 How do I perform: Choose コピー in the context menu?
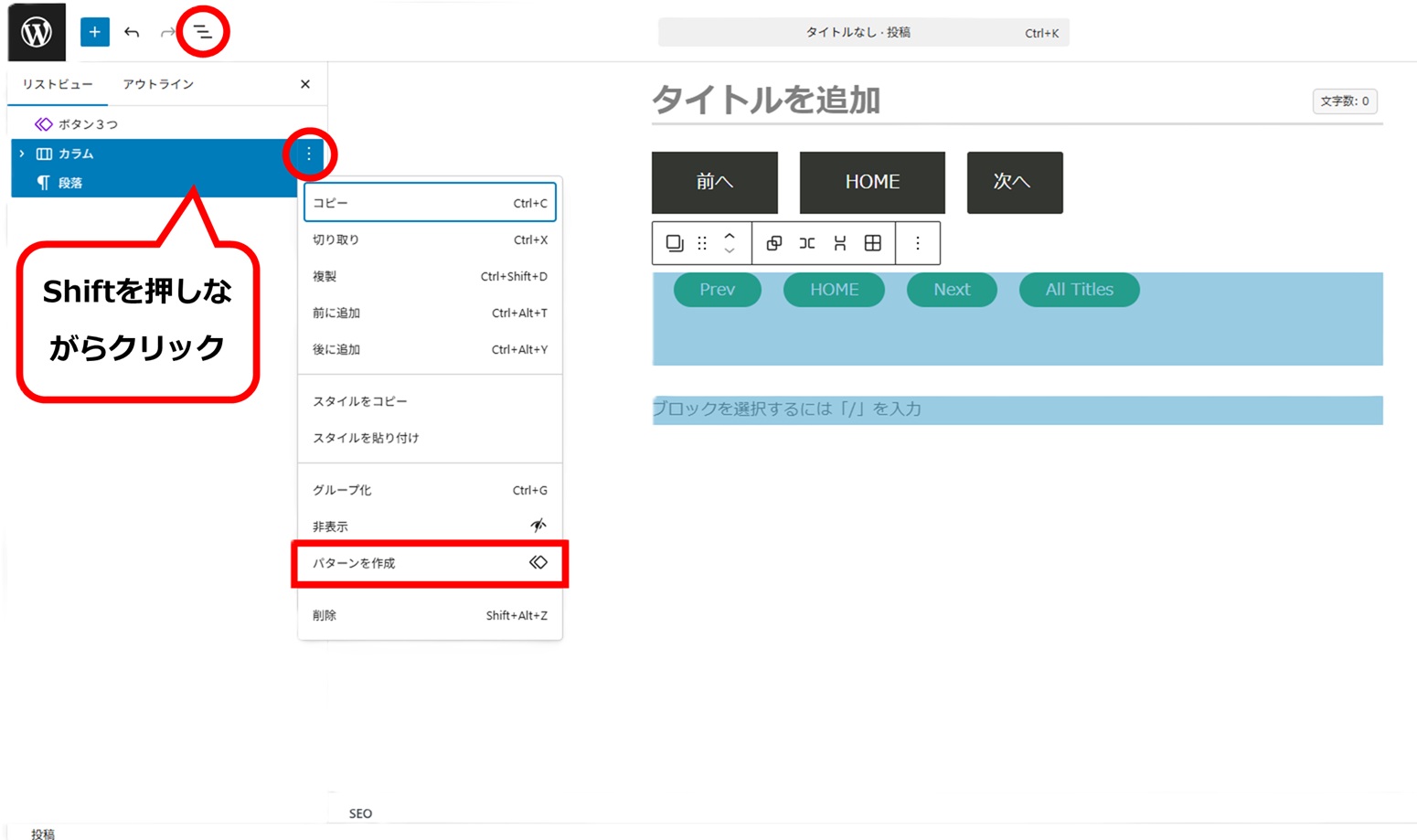click(430, 203)
